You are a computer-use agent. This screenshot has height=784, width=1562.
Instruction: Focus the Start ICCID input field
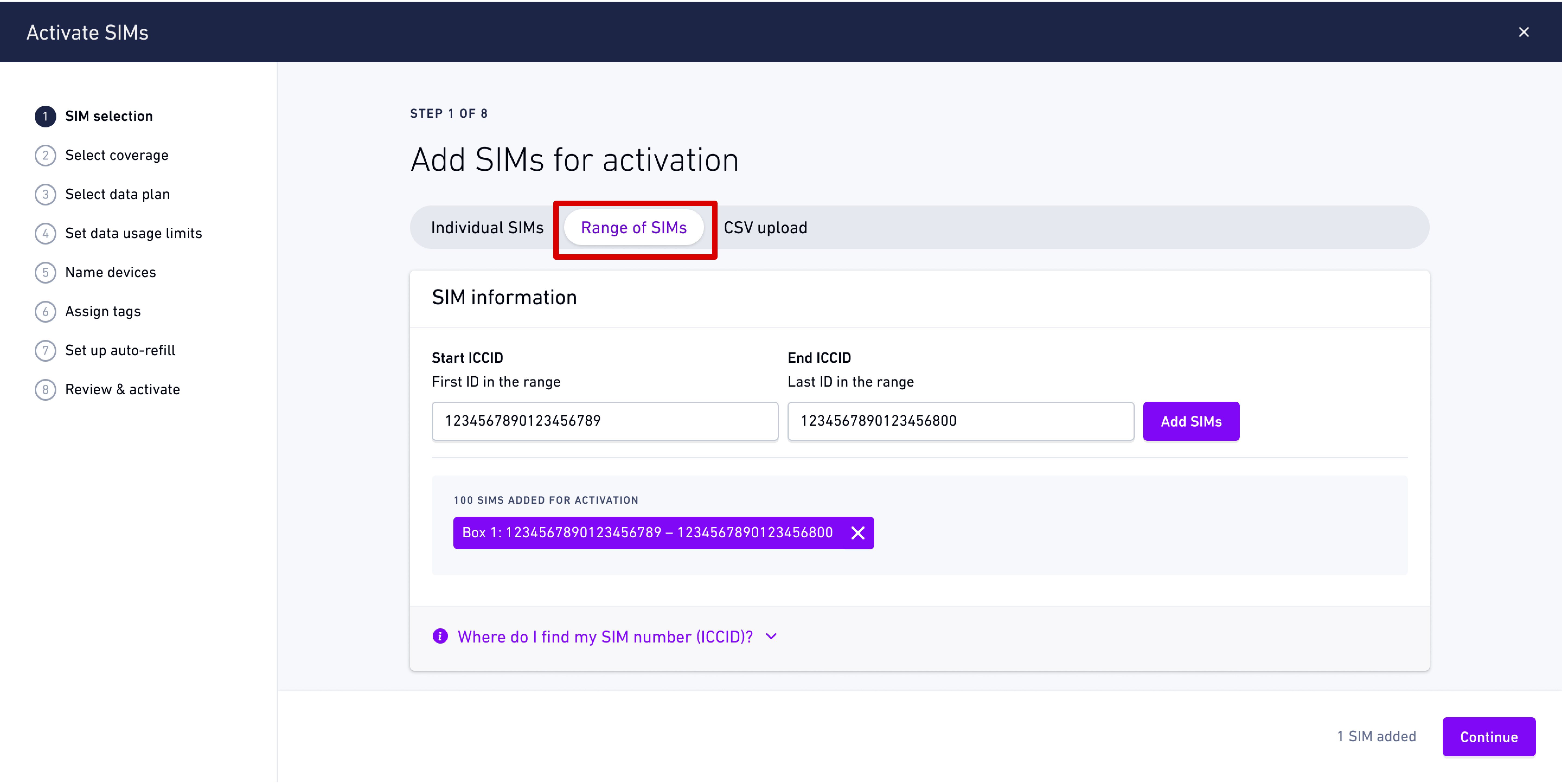(x=604, y=421)
